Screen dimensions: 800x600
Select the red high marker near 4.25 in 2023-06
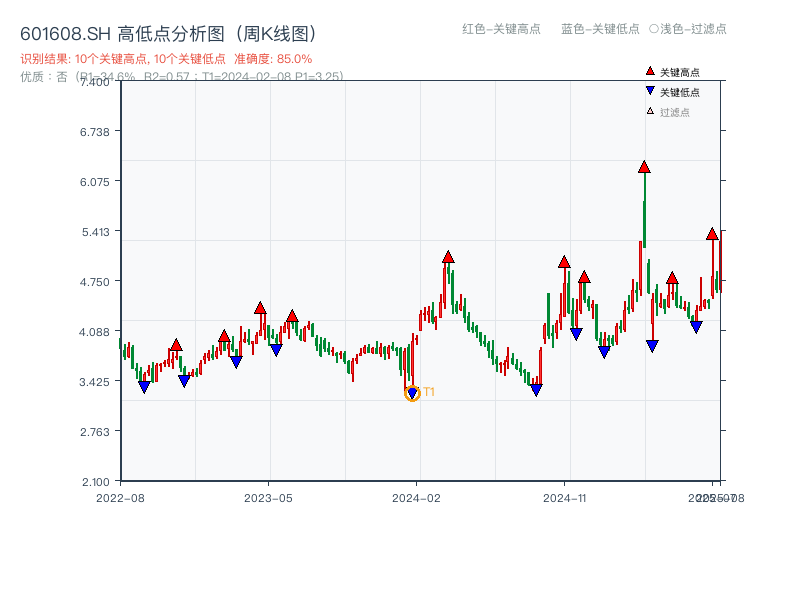[292, 316]
